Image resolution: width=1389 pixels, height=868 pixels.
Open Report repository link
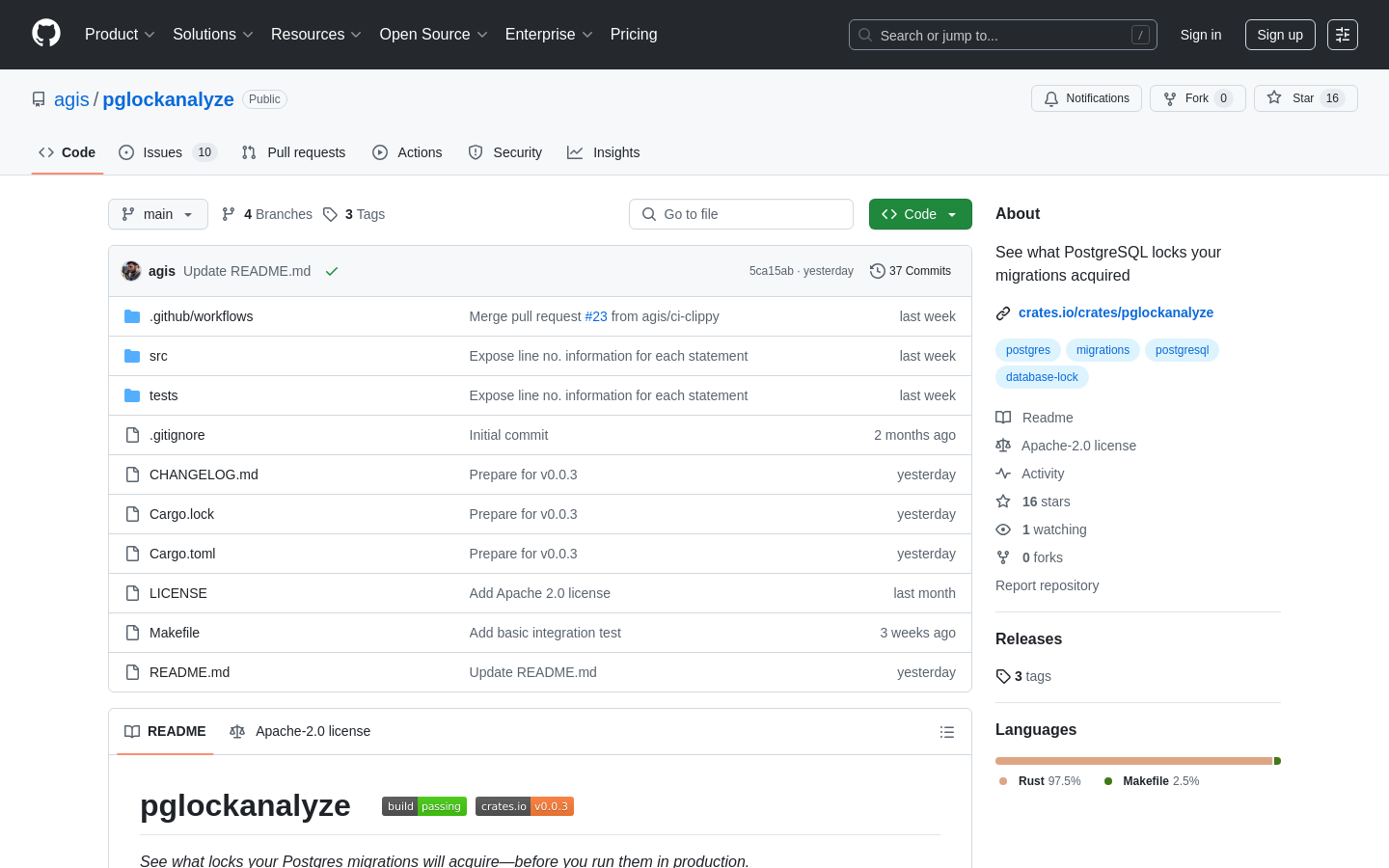[1047, 585]
